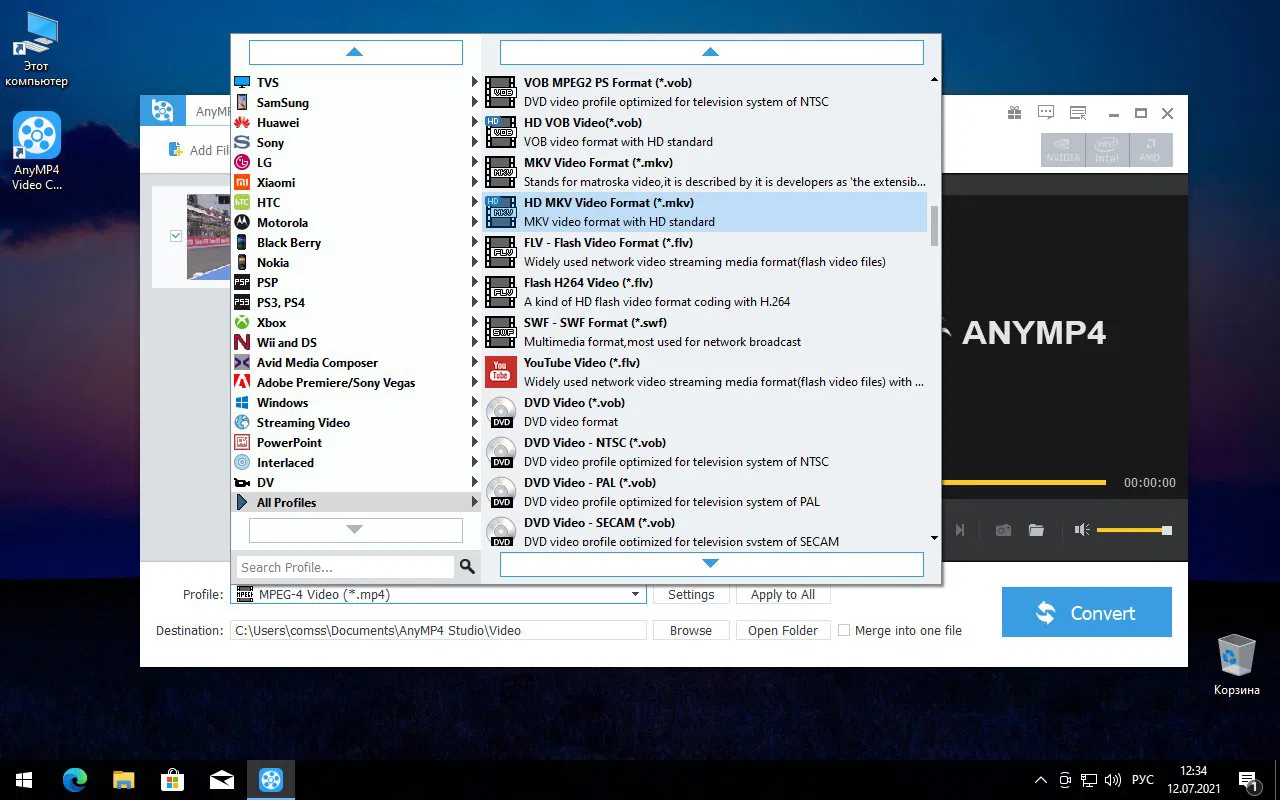Open folder icon in the player controls
Screen dimensions: 1280x800
point(1036,530)
